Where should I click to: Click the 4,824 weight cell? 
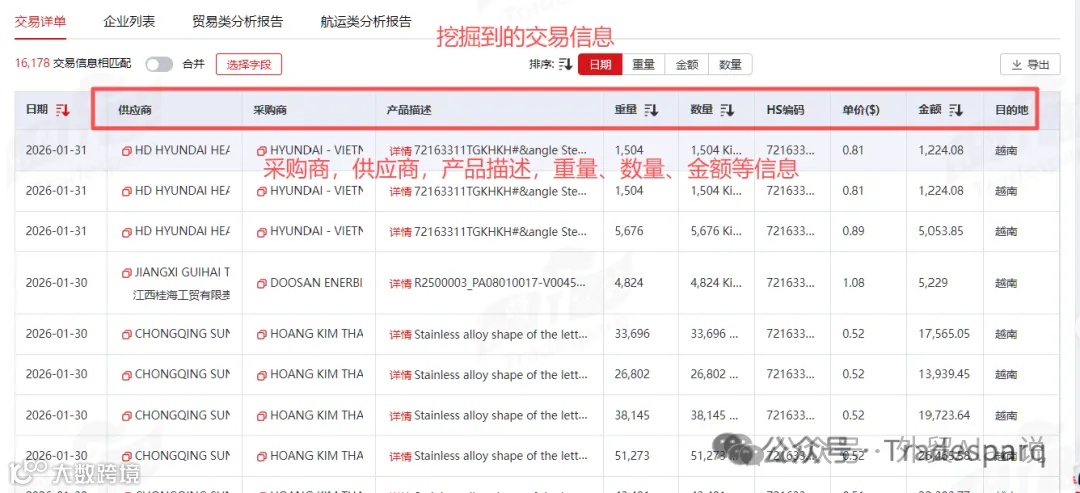(x=629, y=283)
